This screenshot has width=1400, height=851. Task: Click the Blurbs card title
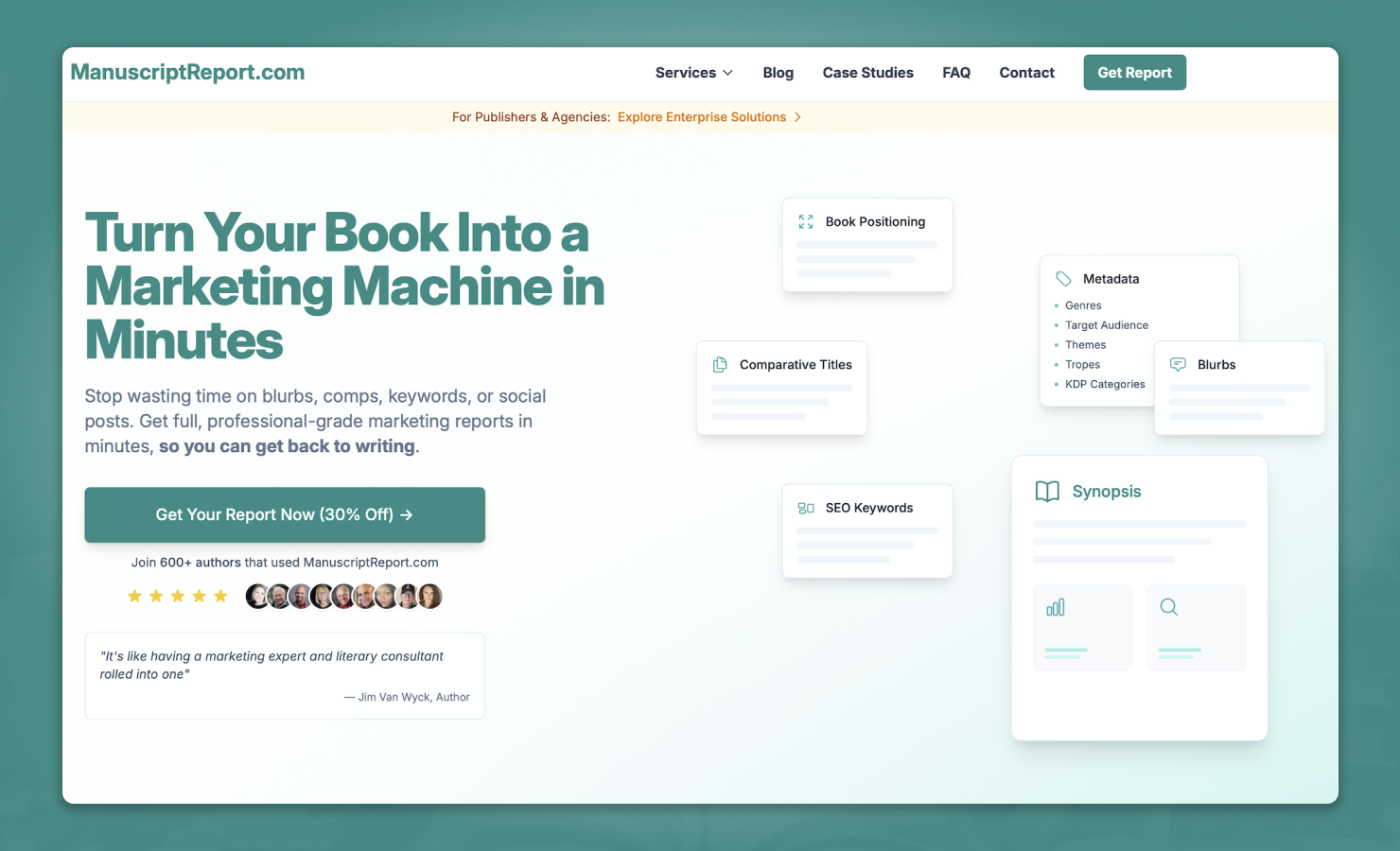point(1216,365)
